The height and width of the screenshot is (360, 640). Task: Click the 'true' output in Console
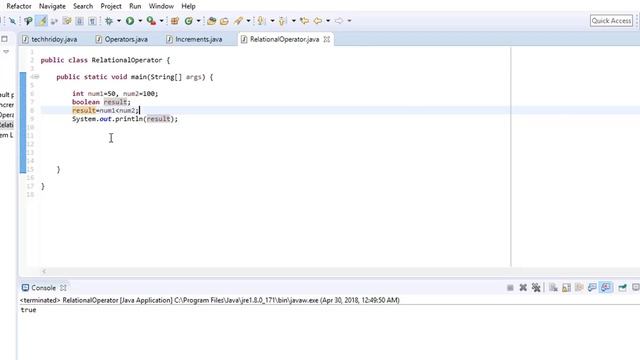coord(29,310)
